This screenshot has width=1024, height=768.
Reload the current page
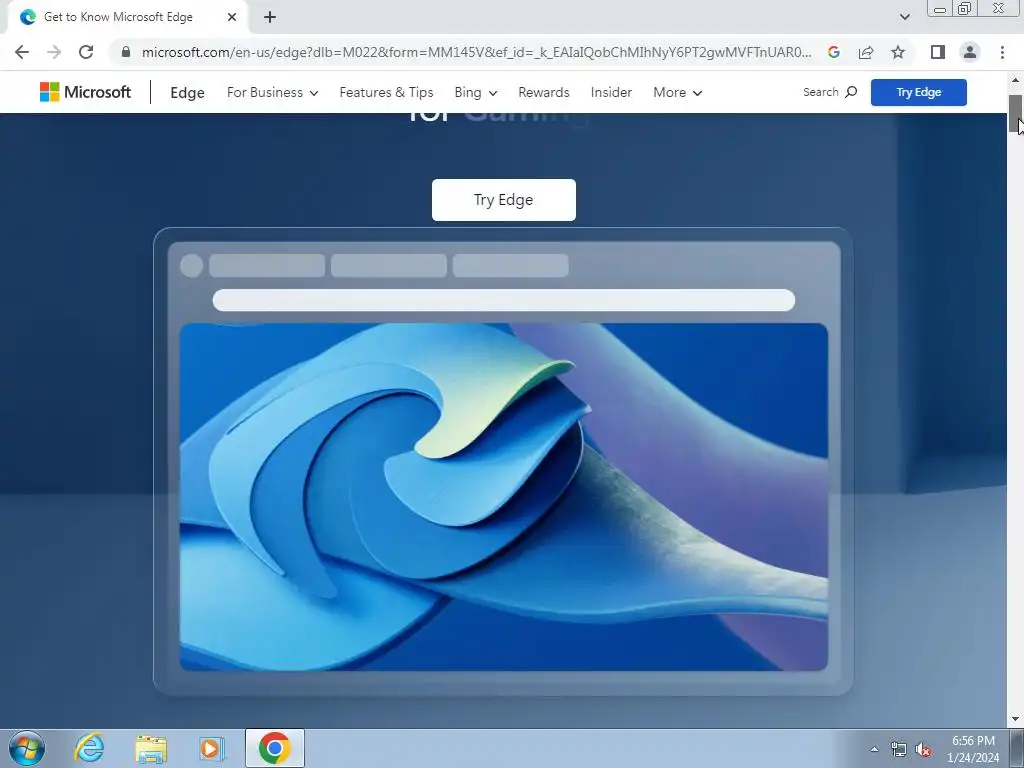(x=86, y=52)
